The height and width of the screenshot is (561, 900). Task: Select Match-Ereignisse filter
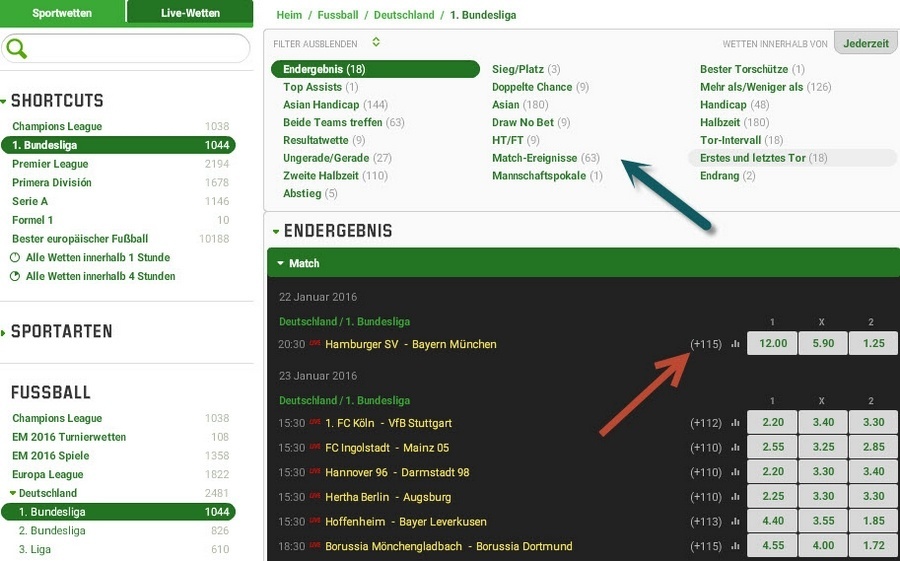pos(545,158)
